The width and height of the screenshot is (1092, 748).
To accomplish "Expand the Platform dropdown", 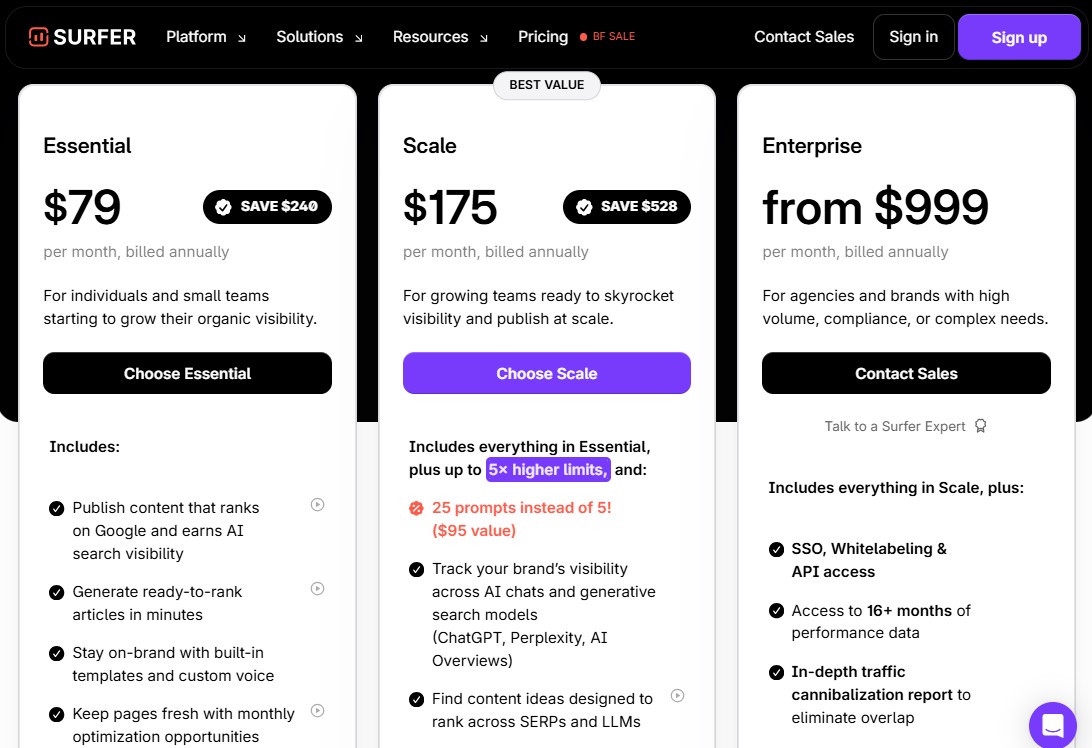I will point(205,37).
